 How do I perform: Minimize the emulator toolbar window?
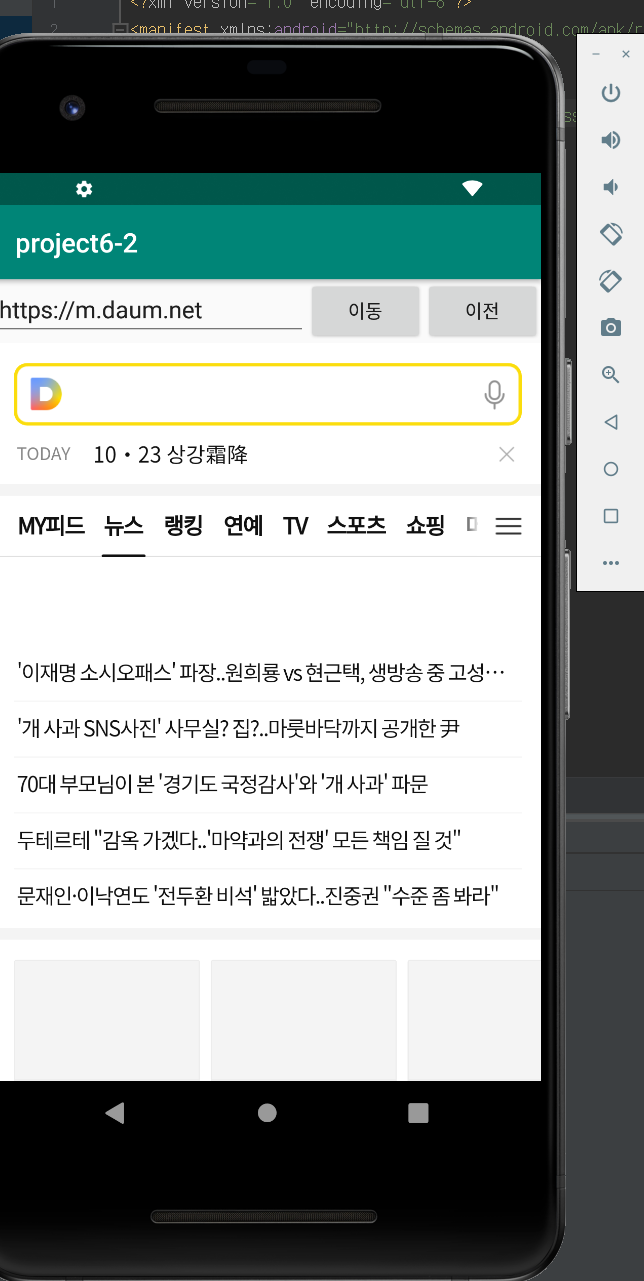click(x=596, y=54)
